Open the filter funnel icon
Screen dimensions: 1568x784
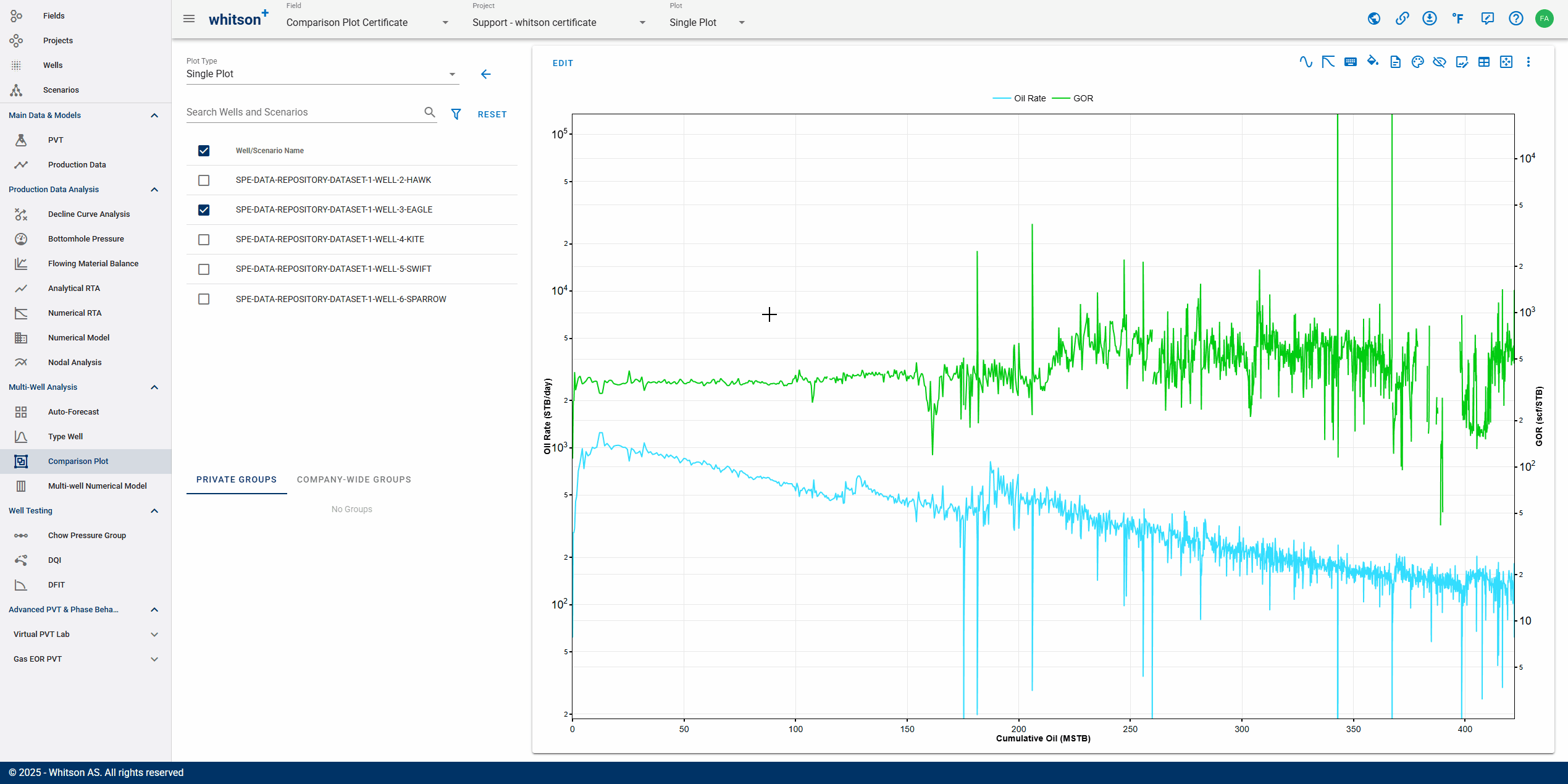point(456,114)
